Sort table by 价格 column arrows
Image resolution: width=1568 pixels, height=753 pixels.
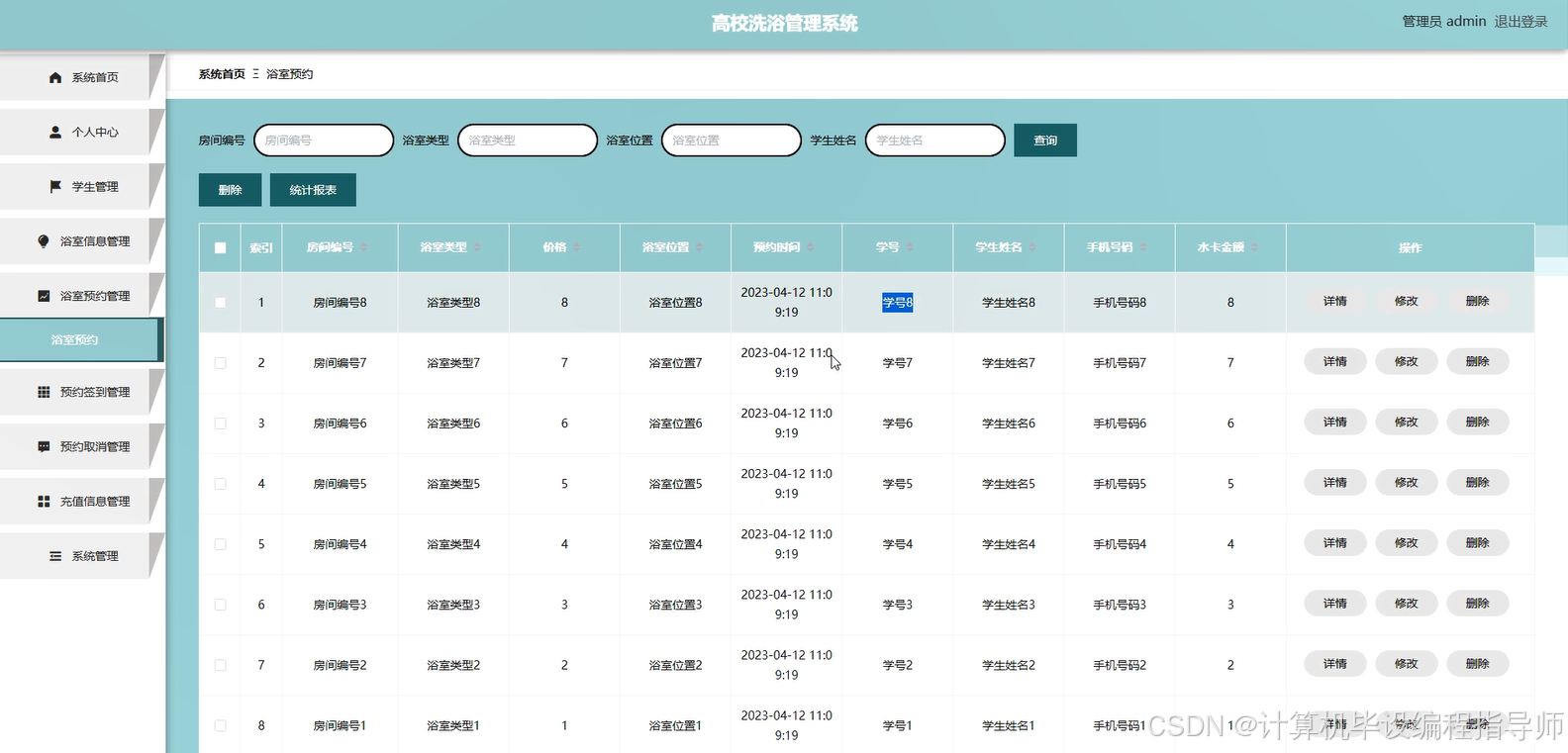(577, 247)
